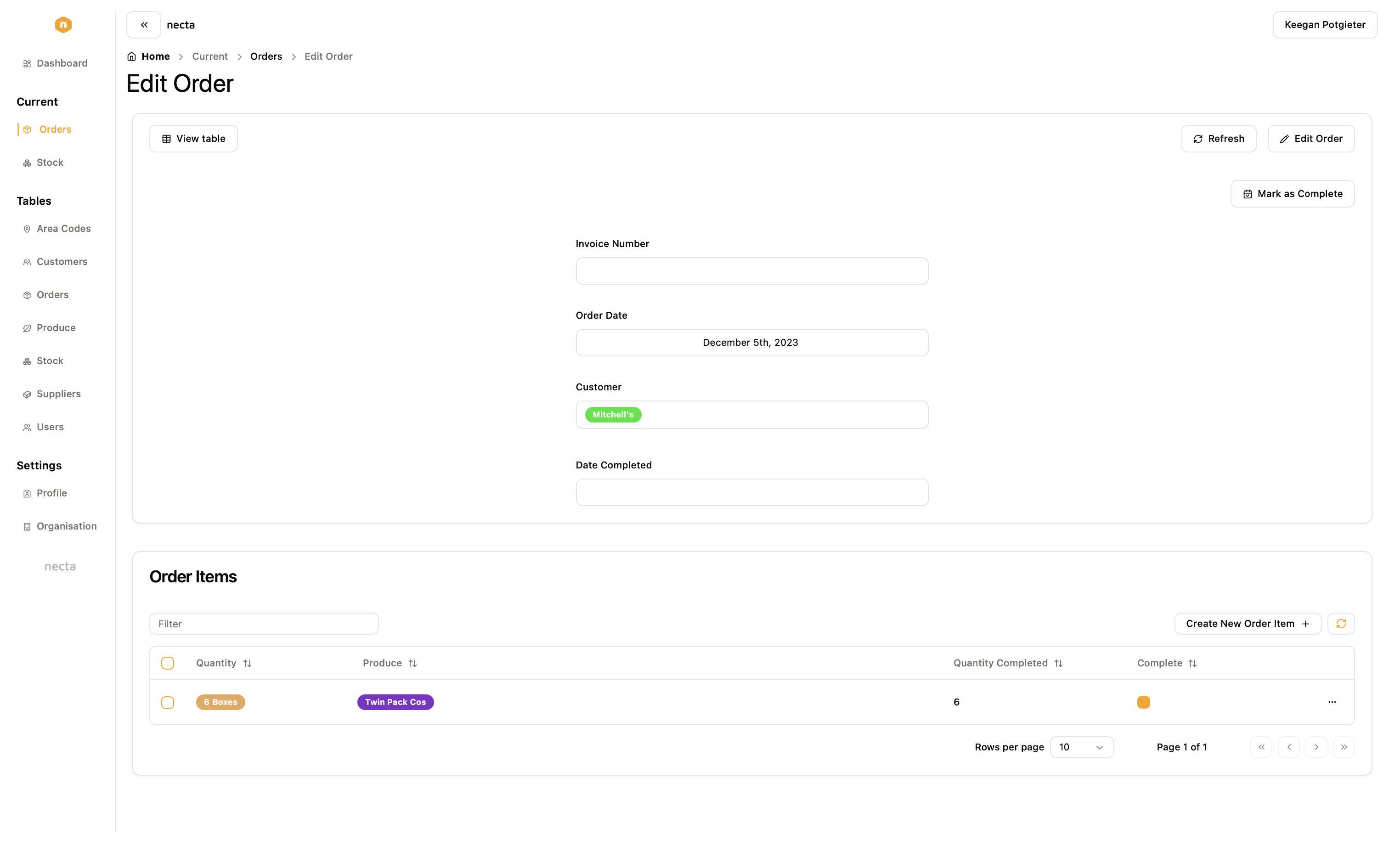Navigate to Suppliers in sidebar

[x=58, y=394]
